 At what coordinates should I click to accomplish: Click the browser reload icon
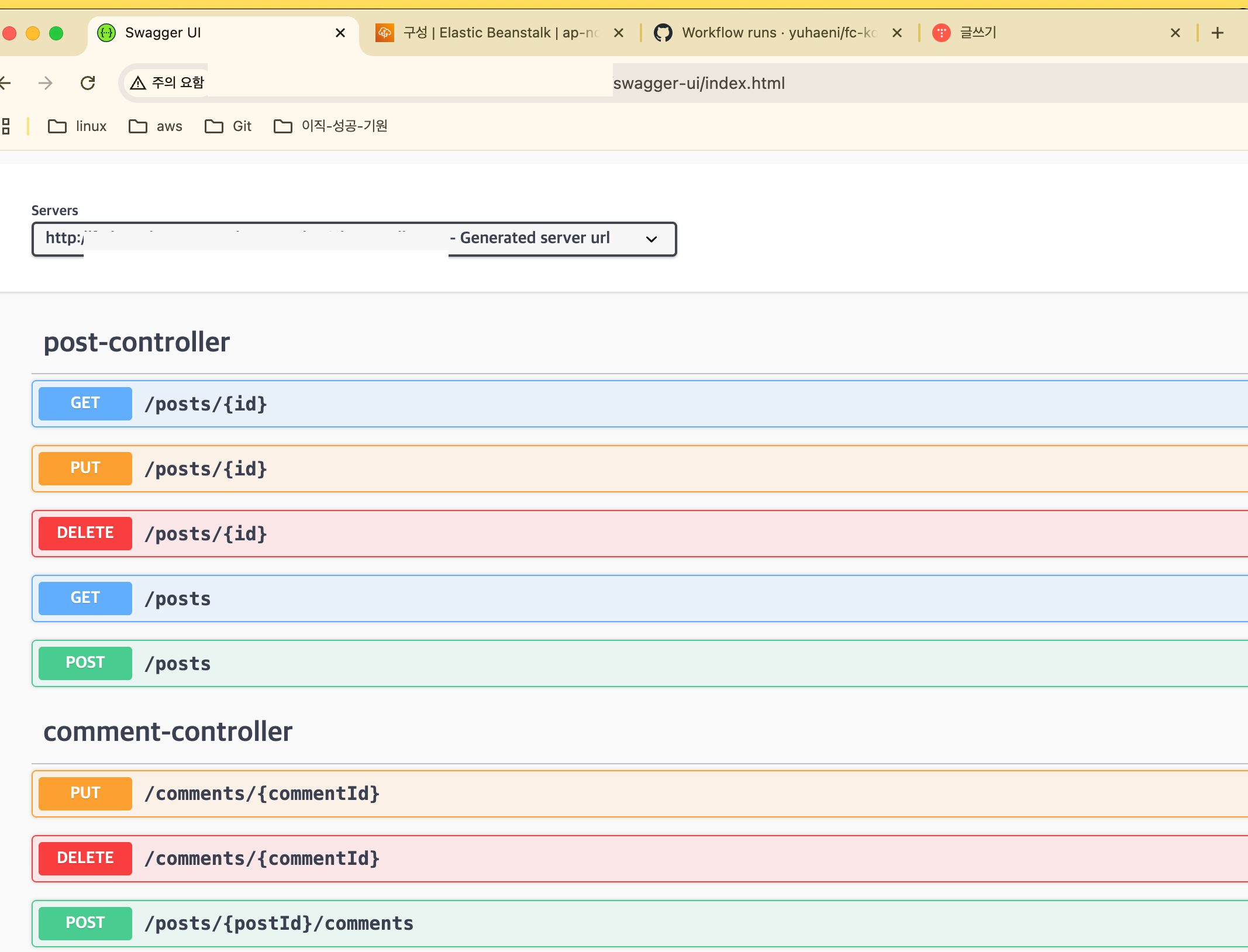pyautogui.click(x=88, y=83)
